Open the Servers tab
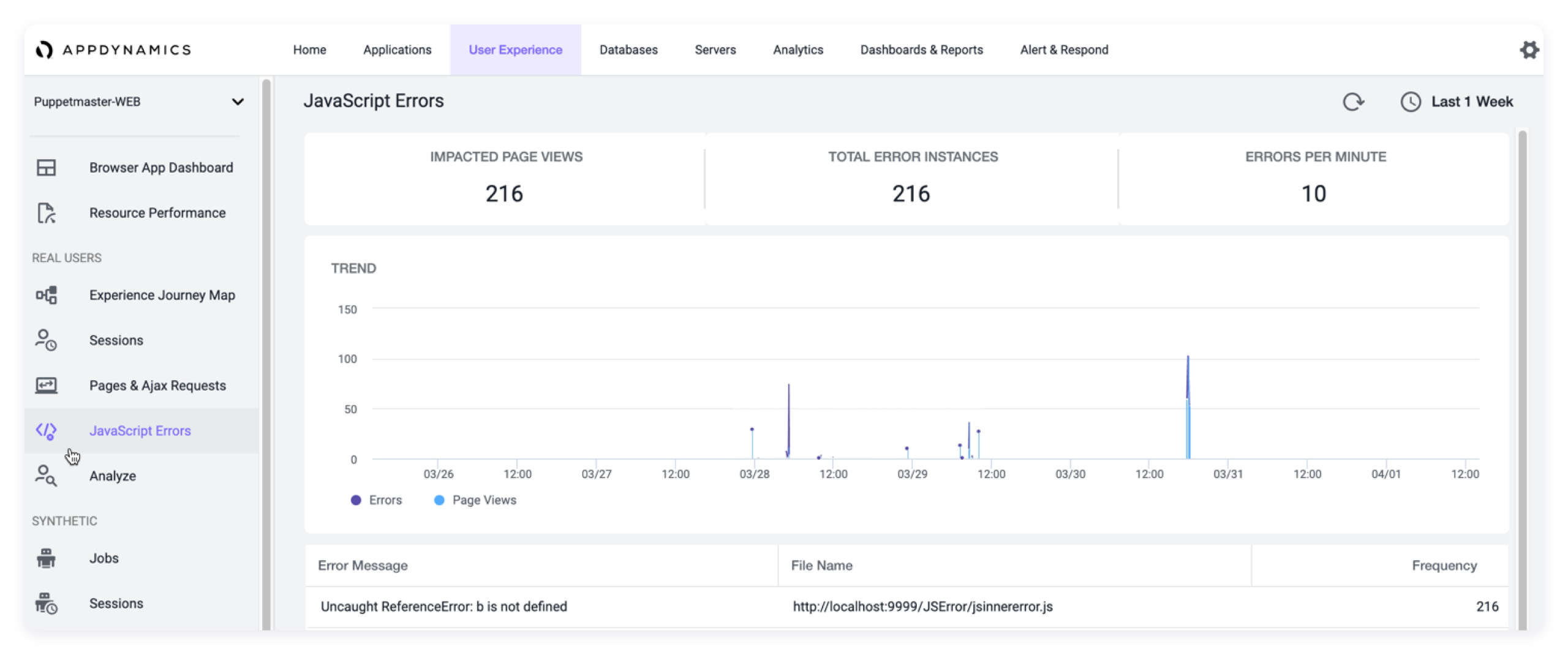1568x655 pixels. (x=715, y=50)
